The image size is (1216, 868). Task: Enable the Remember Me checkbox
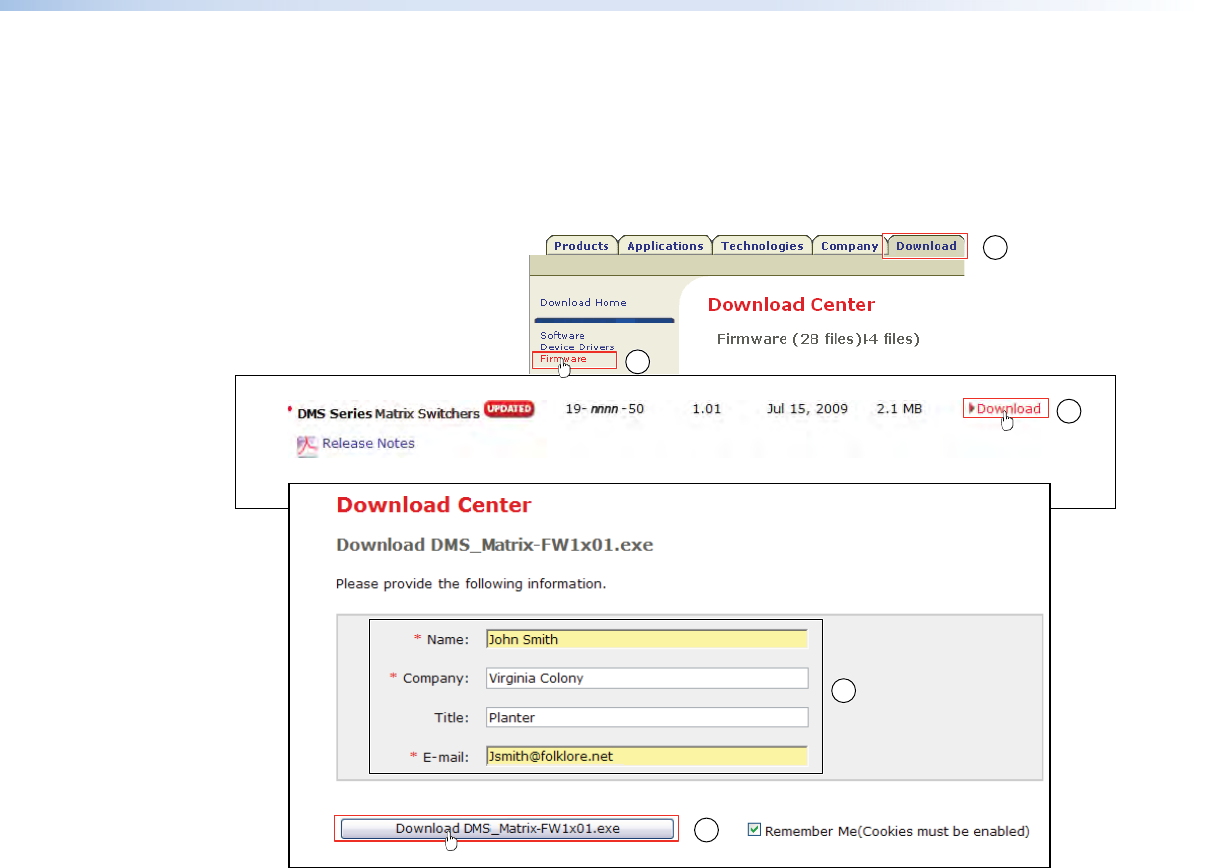click(x=755, y=829)
